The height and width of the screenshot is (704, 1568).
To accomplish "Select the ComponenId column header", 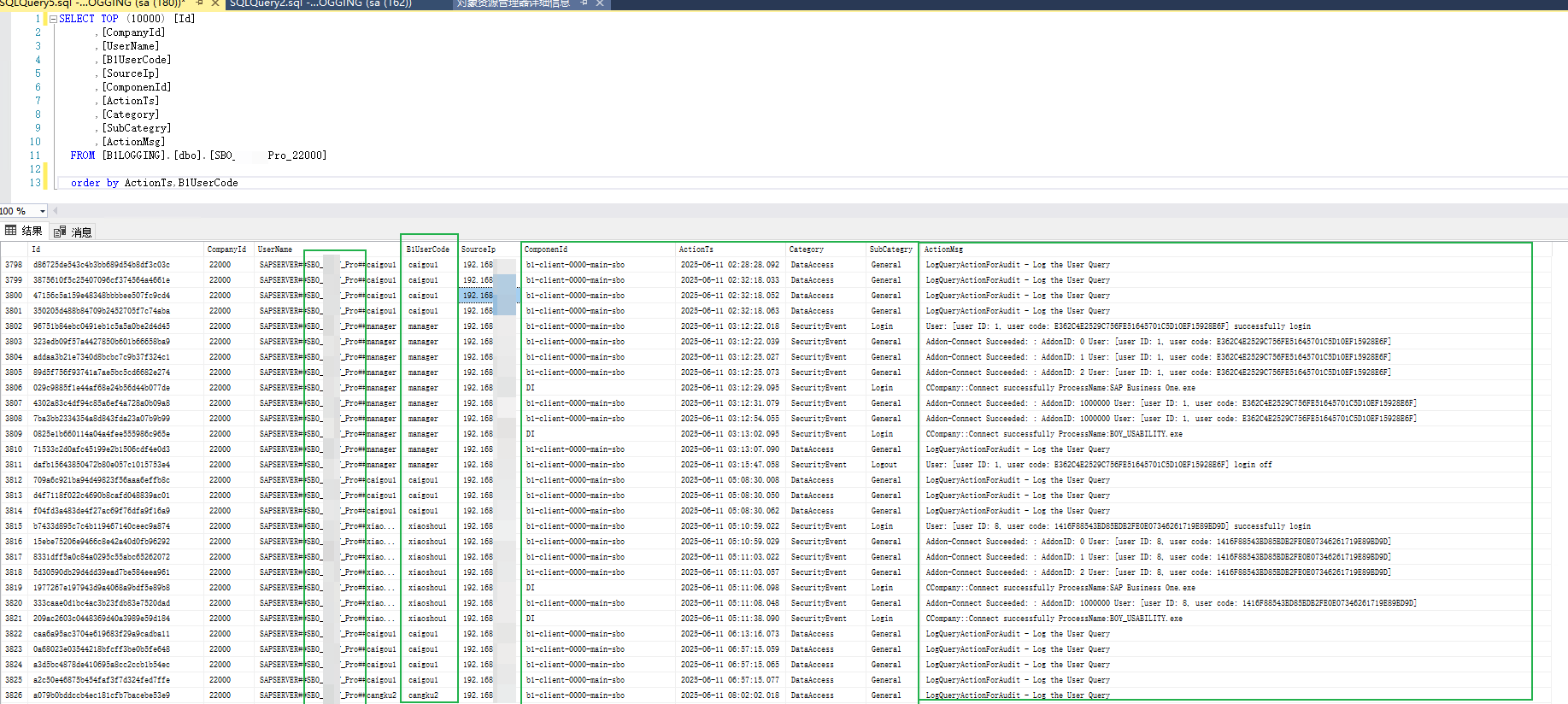I will (x=598, y=249).
